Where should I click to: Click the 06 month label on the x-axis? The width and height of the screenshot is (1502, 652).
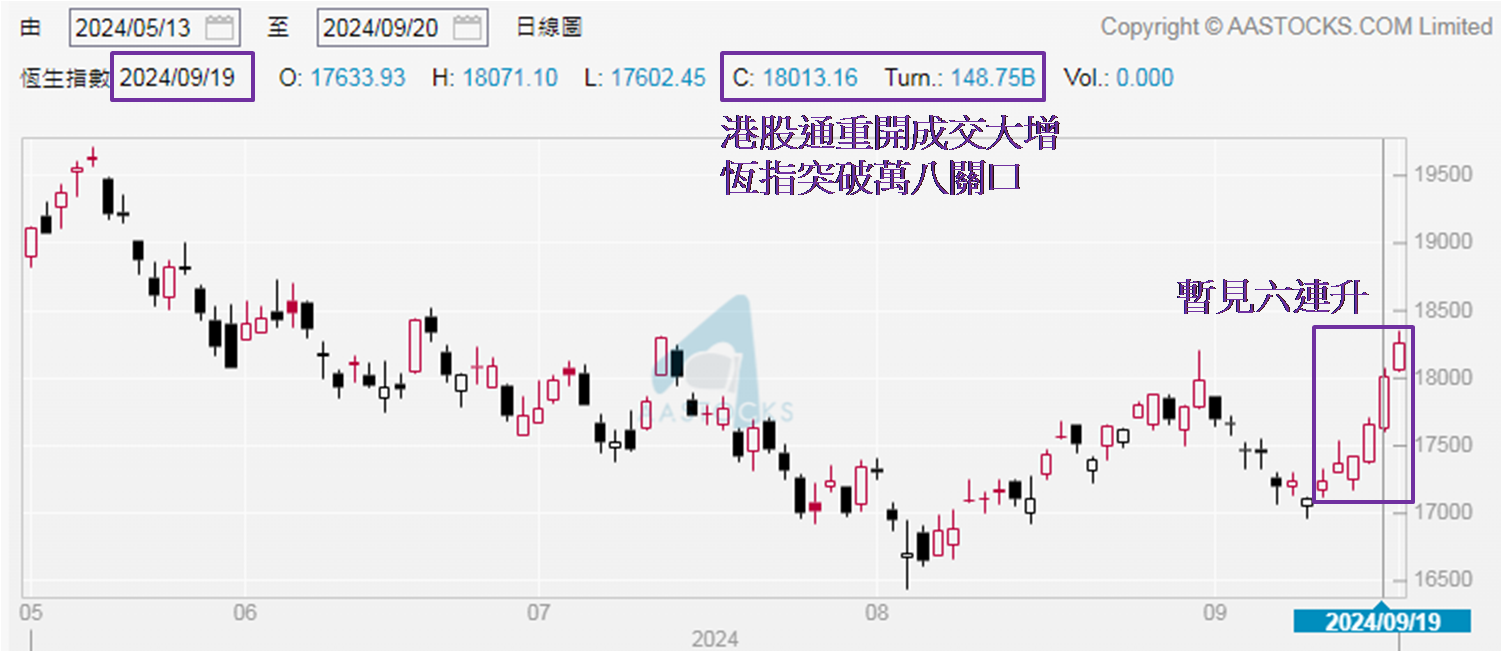click(x=244, y=611)
